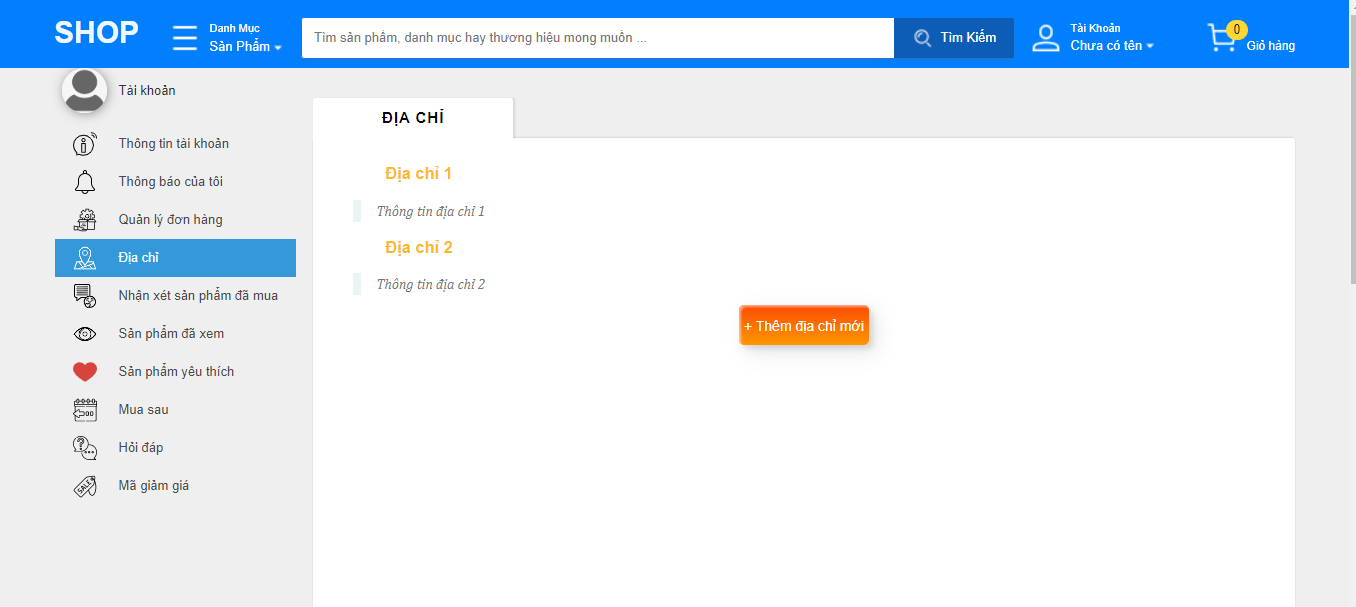Screen dimensions: 1356x607
Task: Open the Mã giảm giá menu item
Action: coord(154,486)
